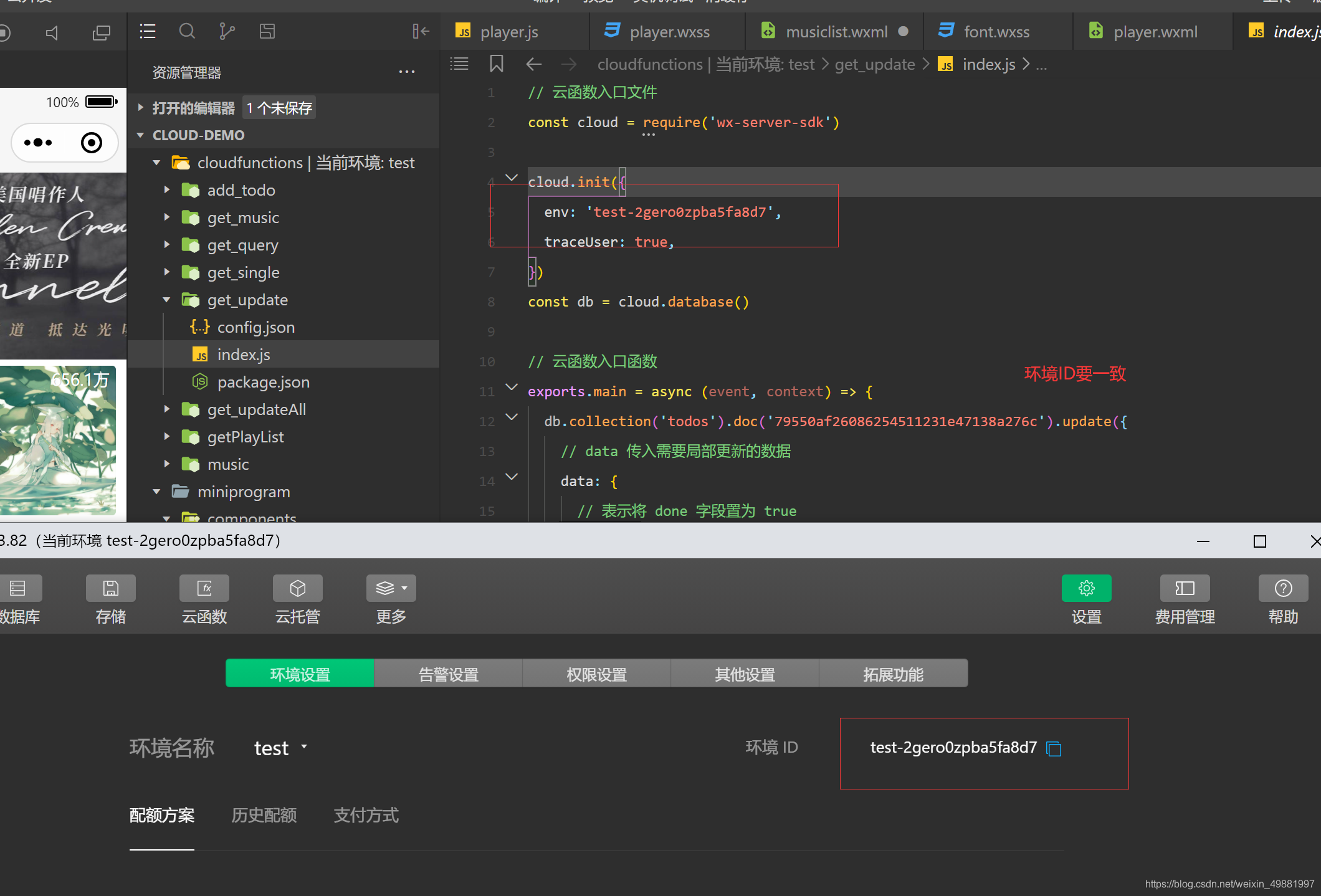Screen dimensions: 1321x896
Task: Select index.js under get_update
Action: tap(283, 355)
